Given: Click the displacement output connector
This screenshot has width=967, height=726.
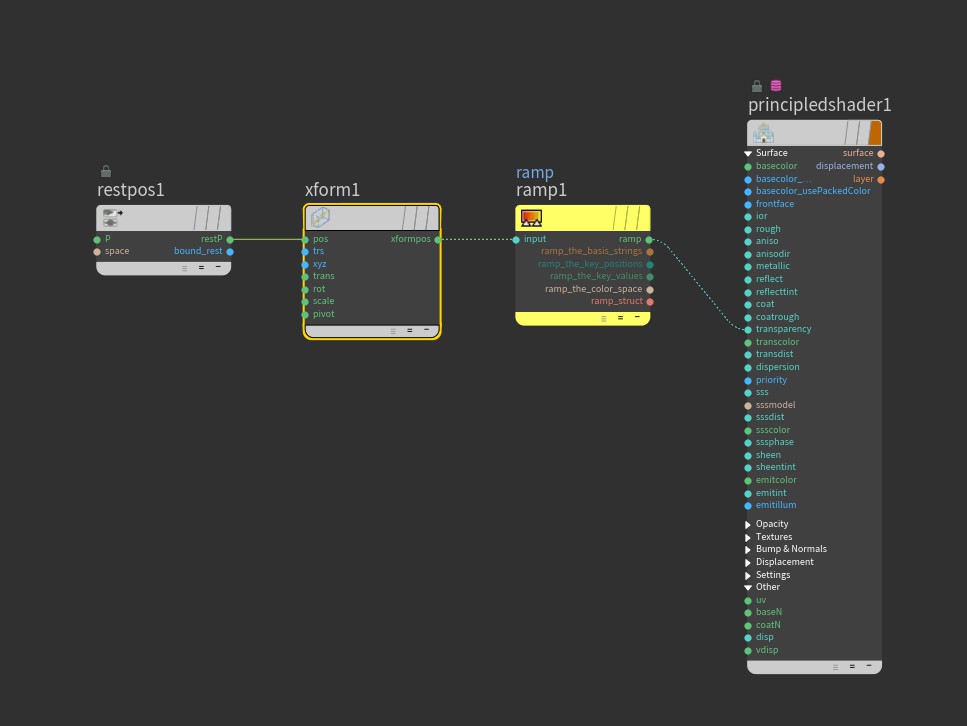Looking at the screenshot, I should pyautogui.click(x=881, y=167).
